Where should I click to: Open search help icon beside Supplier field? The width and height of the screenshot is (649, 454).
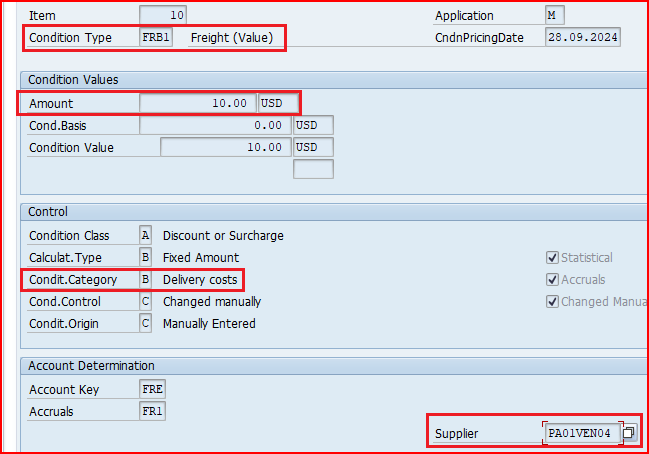[629, 433]
